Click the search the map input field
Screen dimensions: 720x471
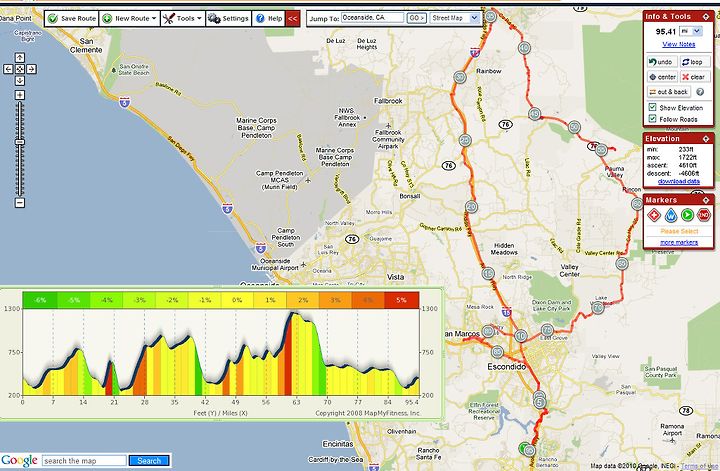pos(84,460)
